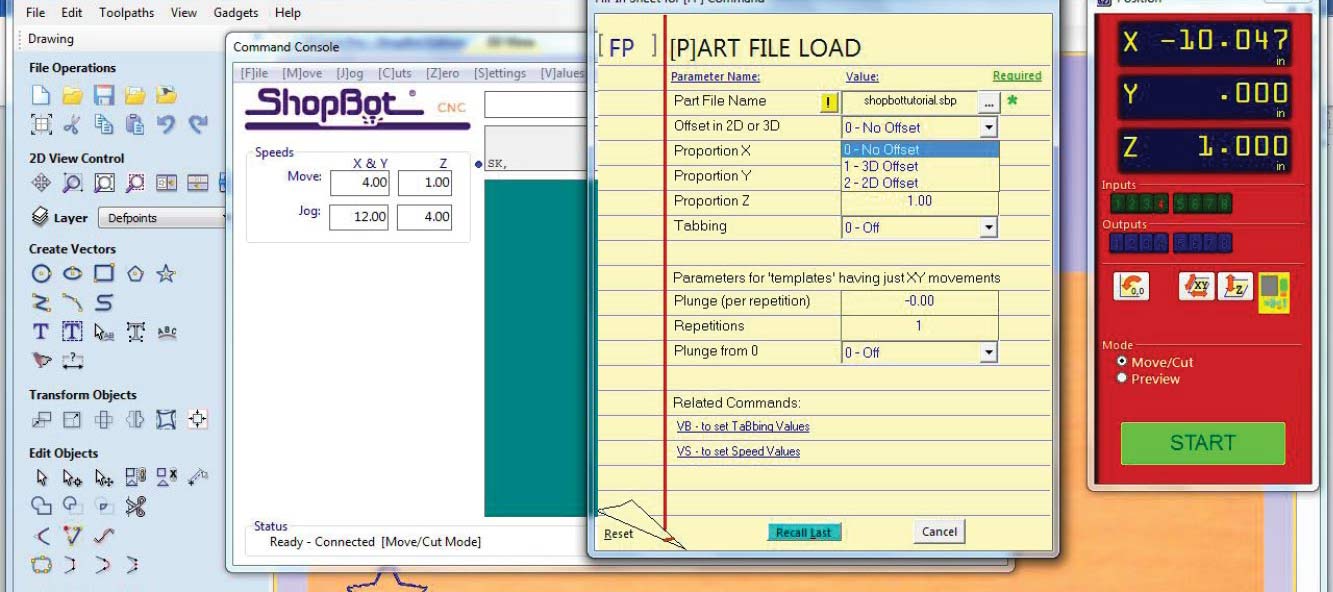1333x592 pixels.
Task: Click the XY move icon in Position window
Action: point(1196,287)
